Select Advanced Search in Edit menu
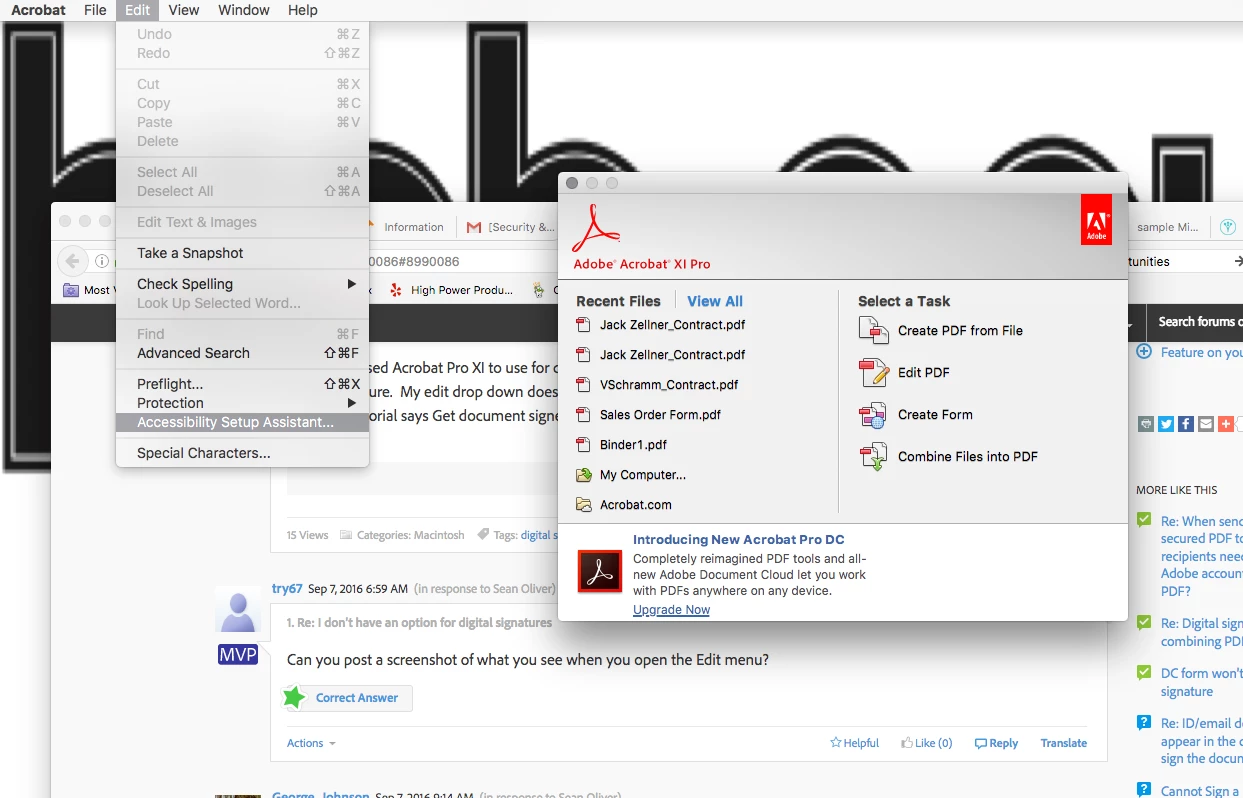 click(x=242, y=353)
